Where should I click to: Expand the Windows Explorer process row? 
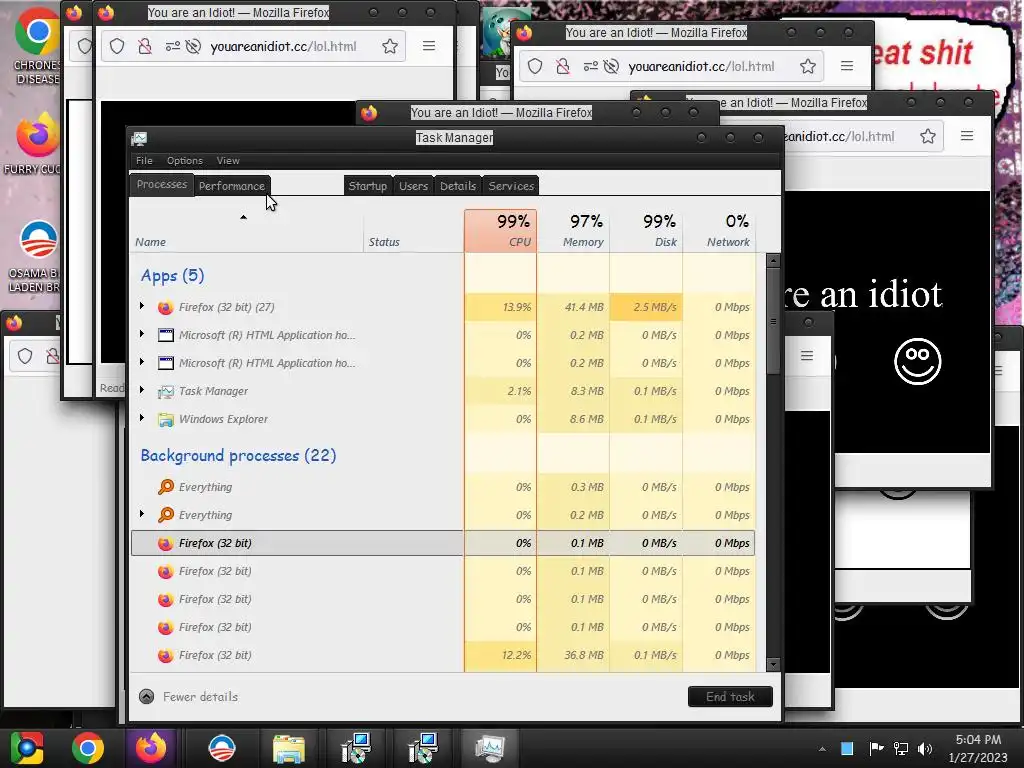142,419
